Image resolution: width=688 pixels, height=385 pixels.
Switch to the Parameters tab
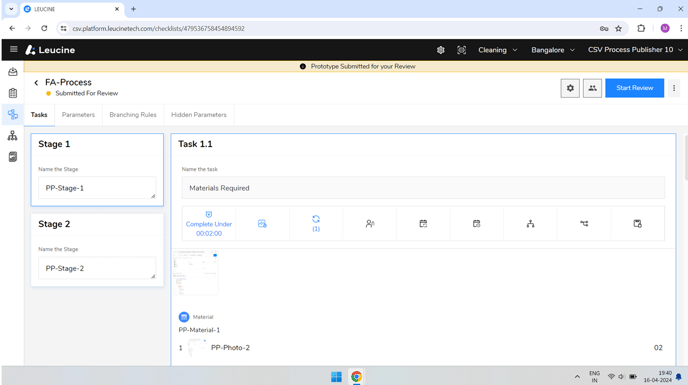(x=78, y=115)
